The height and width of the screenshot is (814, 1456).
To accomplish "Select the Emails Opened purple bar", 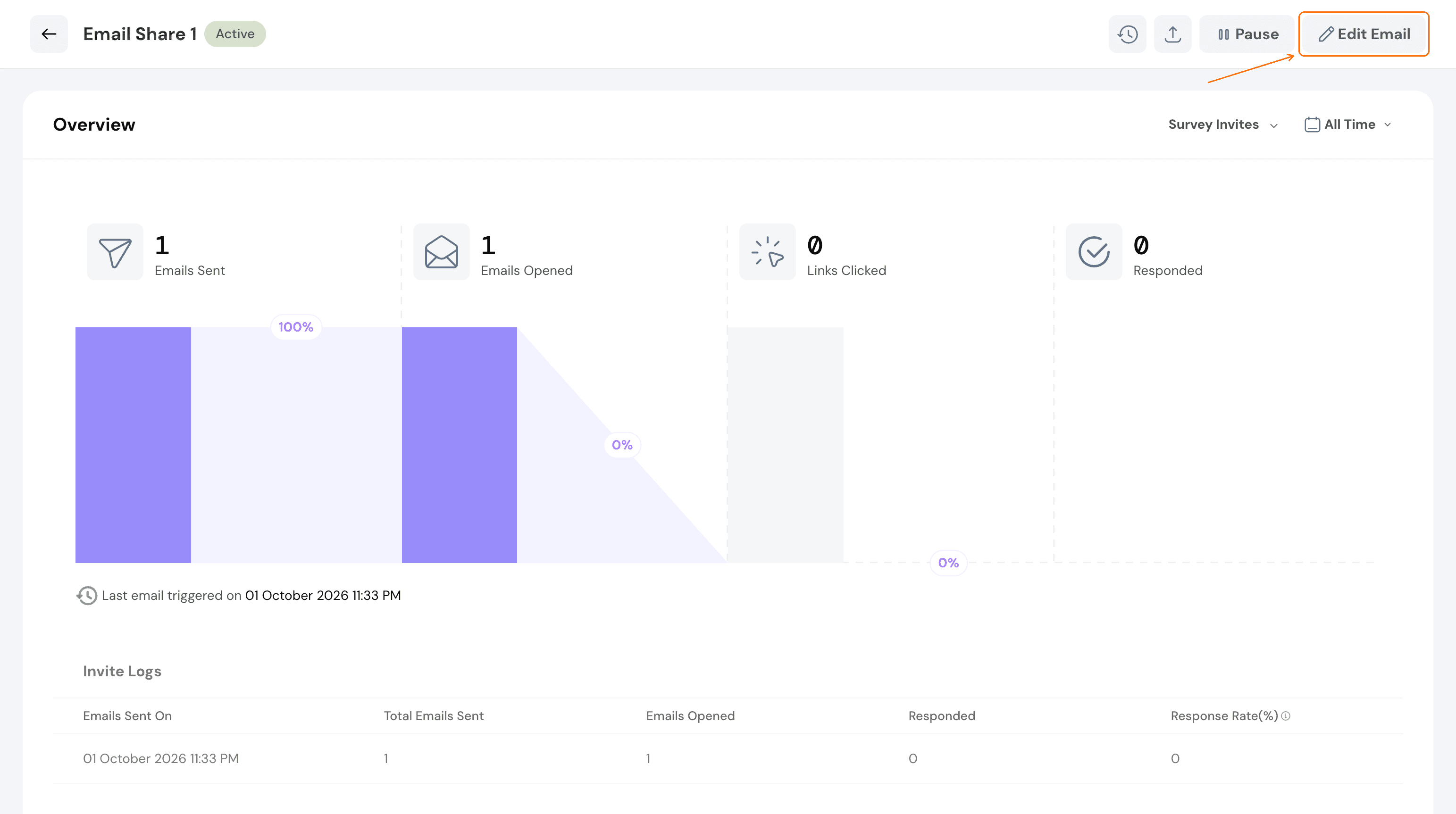I will point(460,445).
